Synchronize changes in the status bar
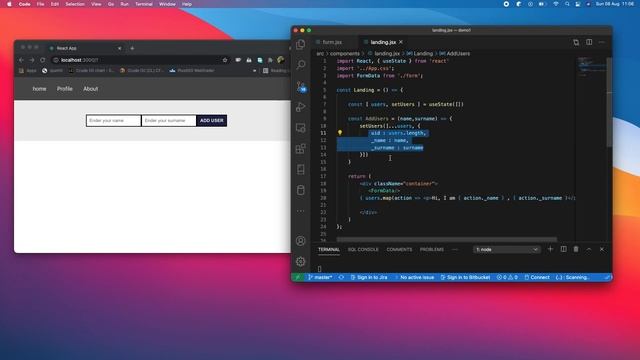This screenshot has height=360, width=640. point(341,277)
